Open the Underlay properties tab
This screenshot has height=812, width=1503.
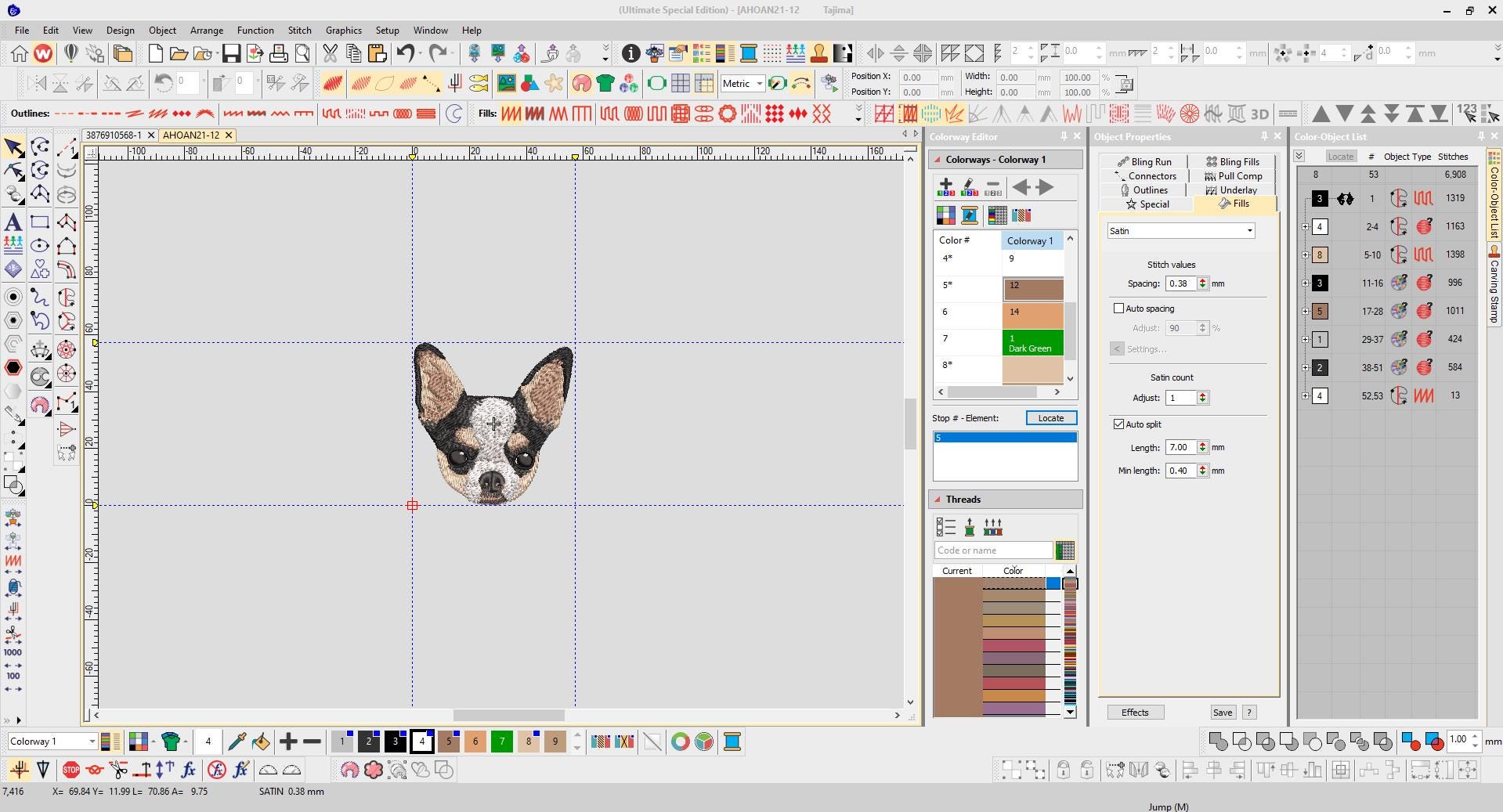[1231, 190]
